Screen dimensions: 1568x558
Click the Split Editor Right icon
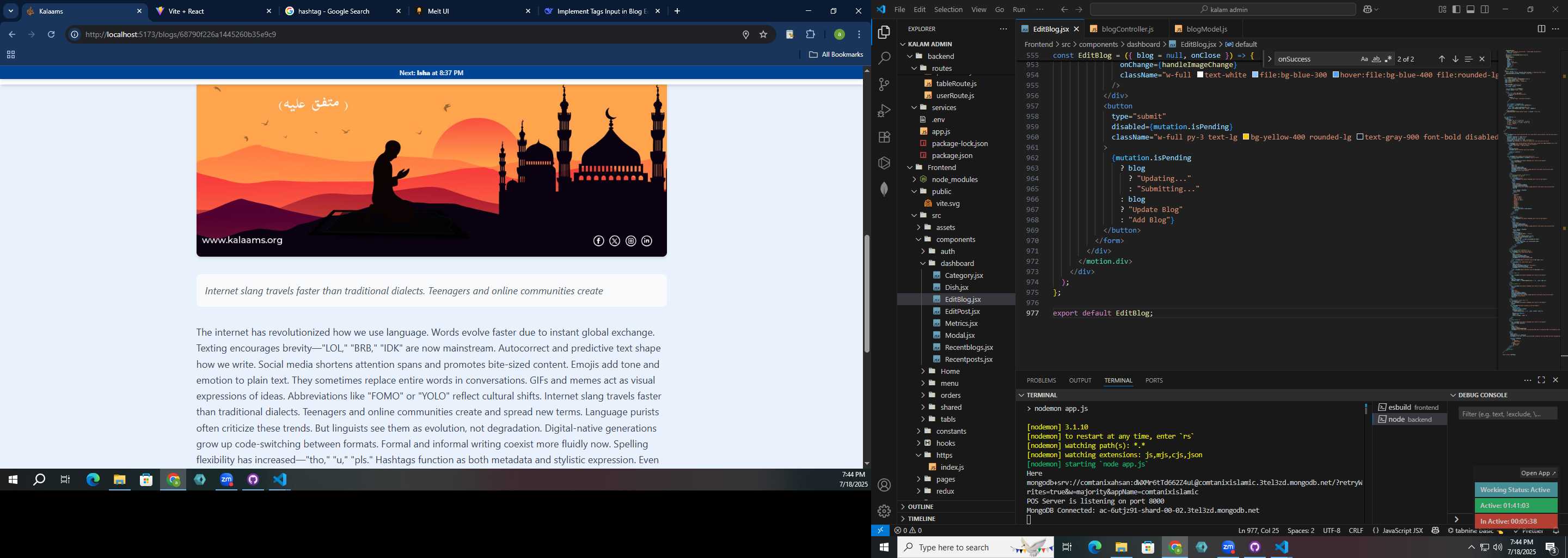tap(1541, 29)
